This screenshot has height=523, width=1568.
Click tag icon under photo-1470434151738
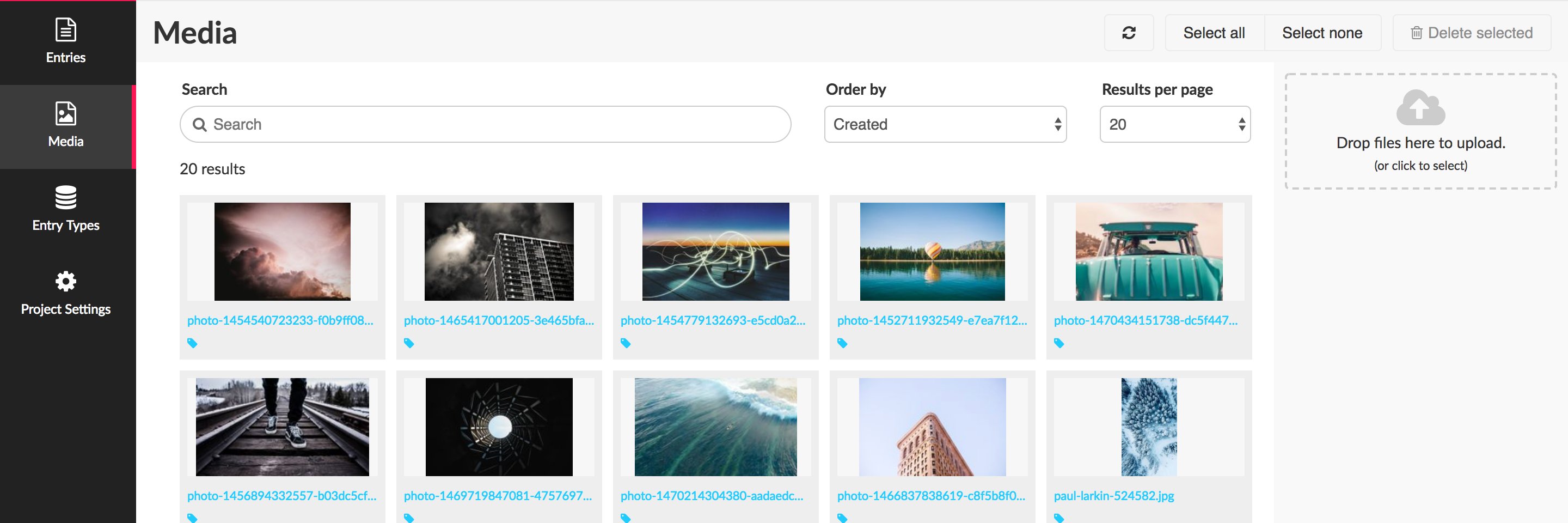click(1059, 343)
